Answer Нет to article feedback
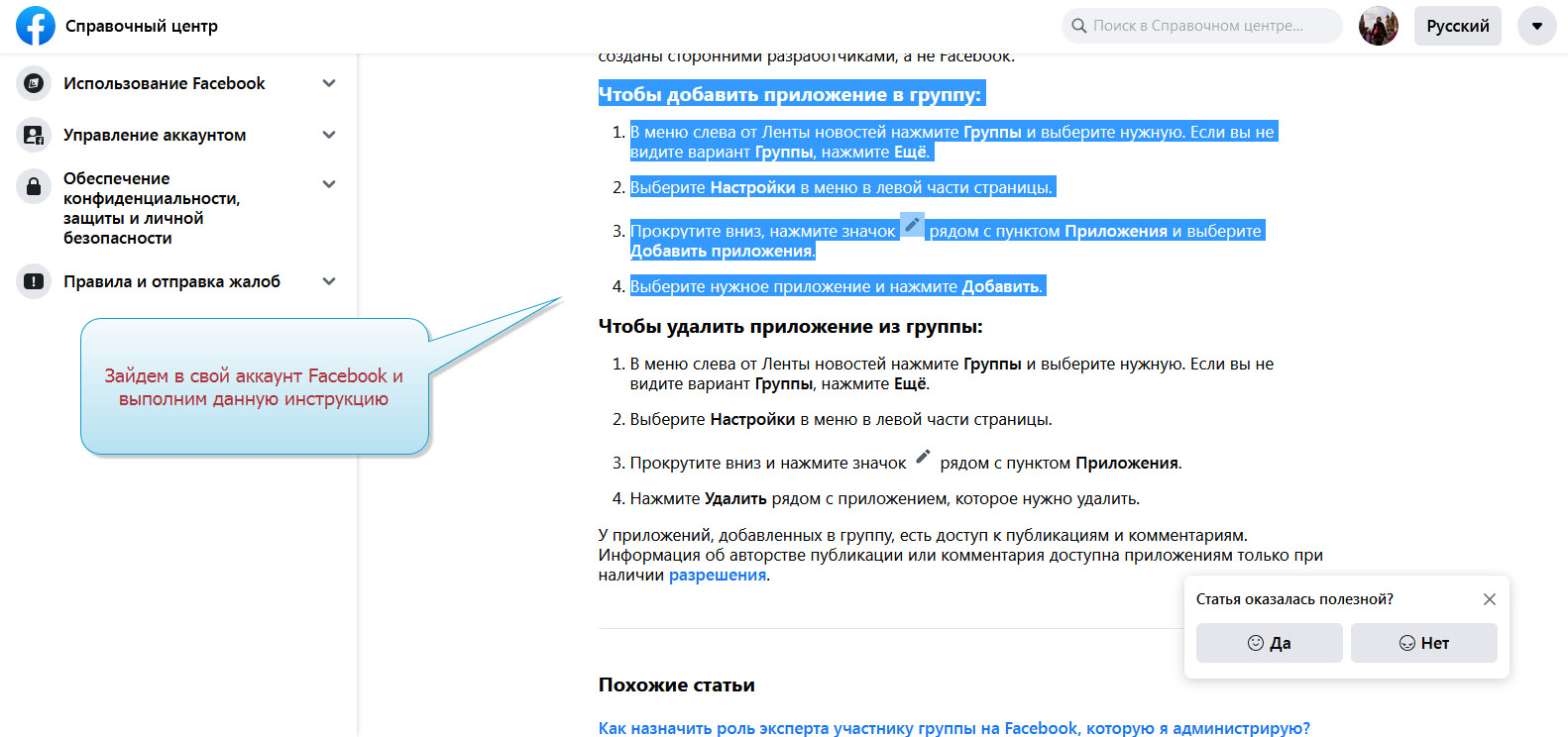Screen dimensions: 1568x737 click(1423, 643)
